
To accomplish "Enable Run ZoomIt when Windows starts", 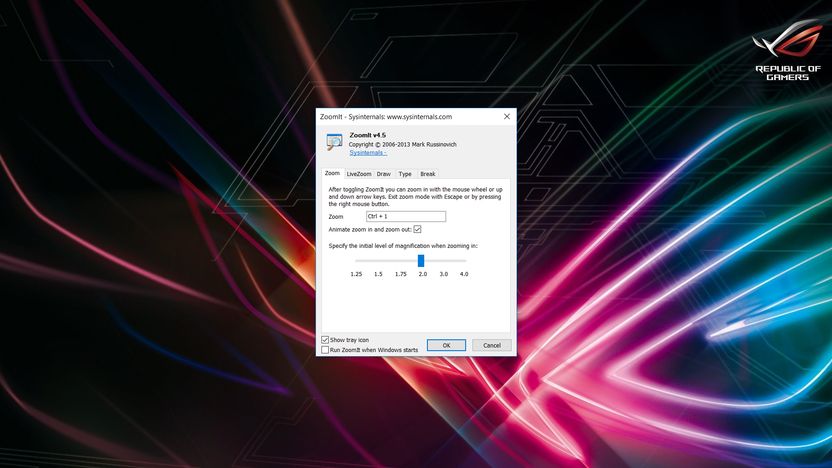I will tap(325, 350).
